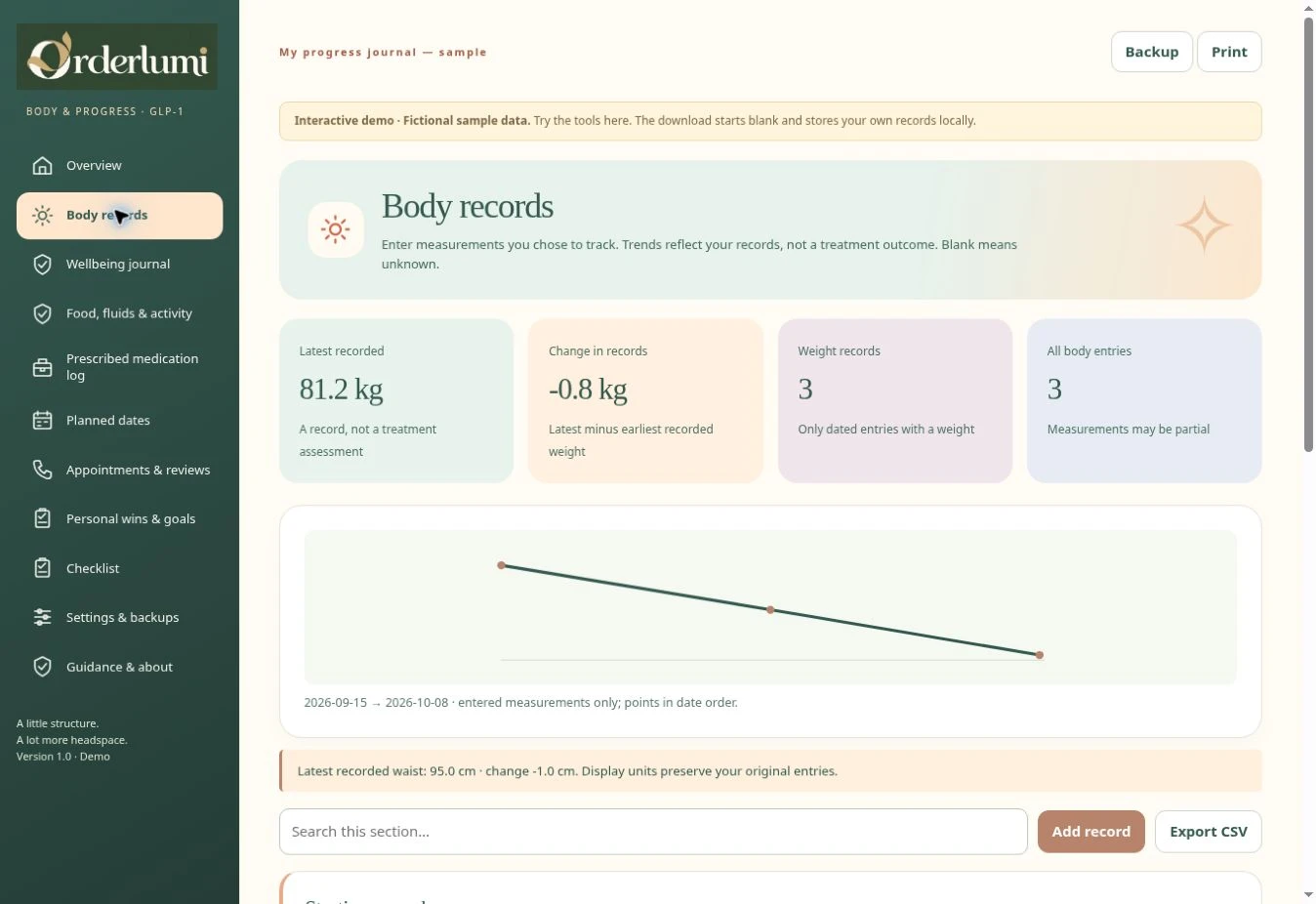Screen dimensions: 1316x904
Task: Click the Prescribed medication log briefcase icon
Action: (x=42, y=367)
